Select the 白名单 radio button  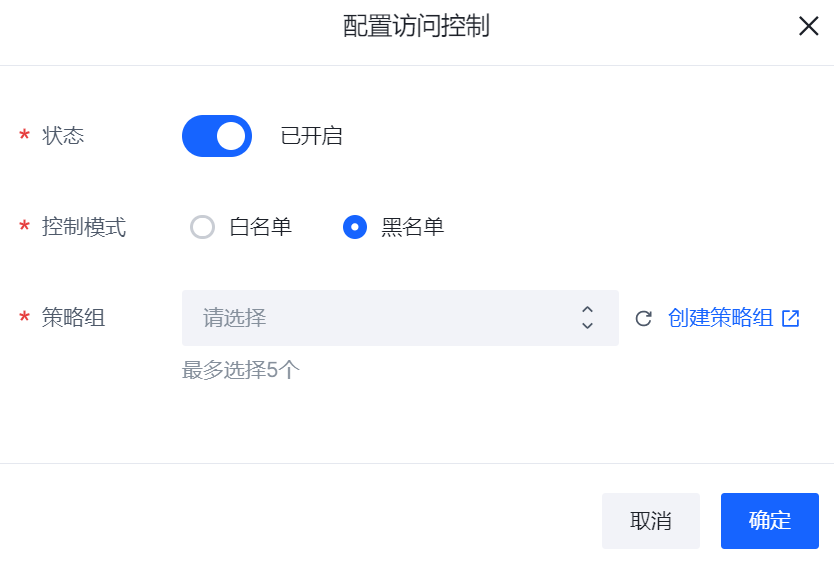[x=203, y=227]
